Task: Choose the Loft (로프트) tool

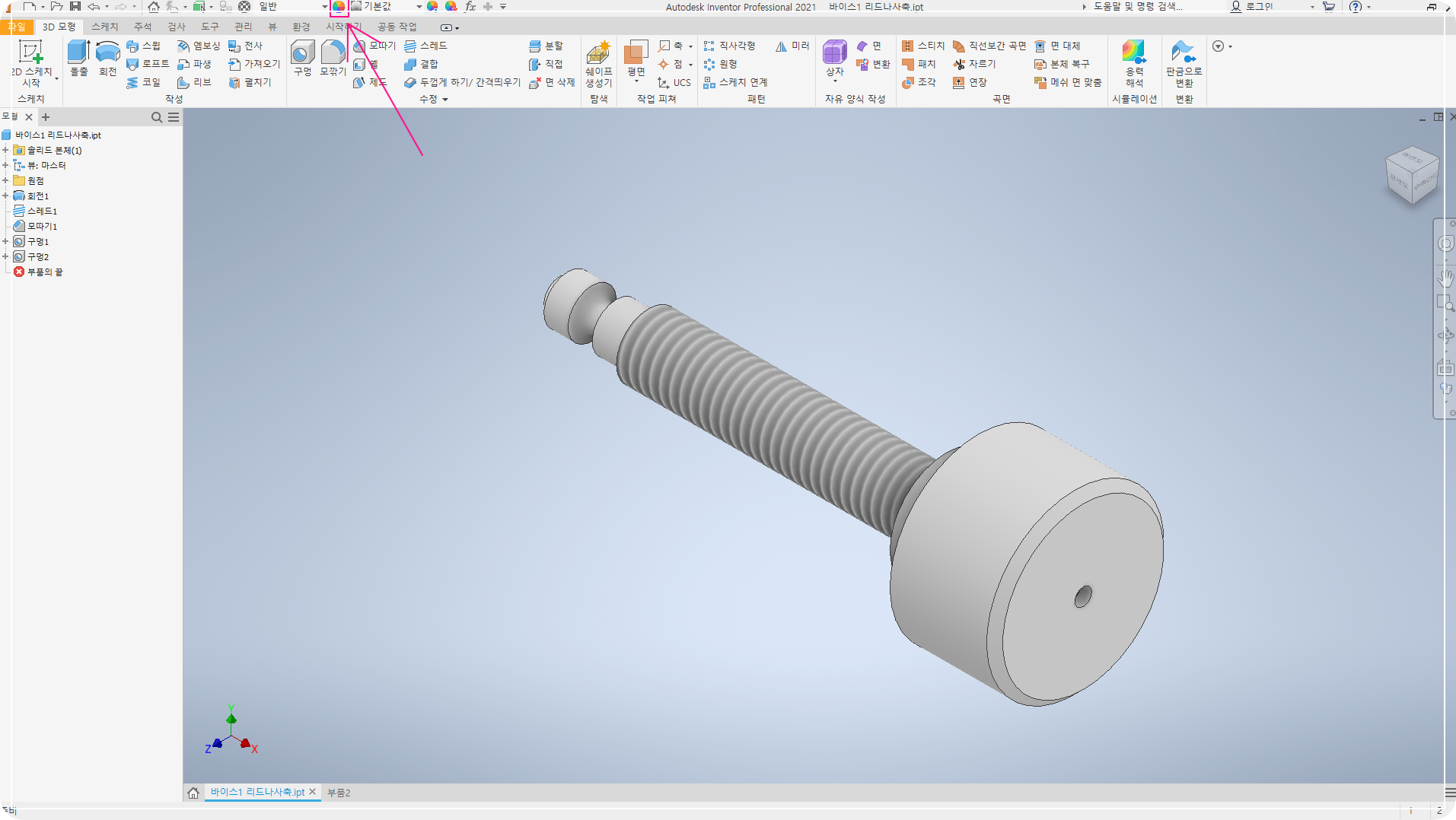Action: tap(148, 64)
